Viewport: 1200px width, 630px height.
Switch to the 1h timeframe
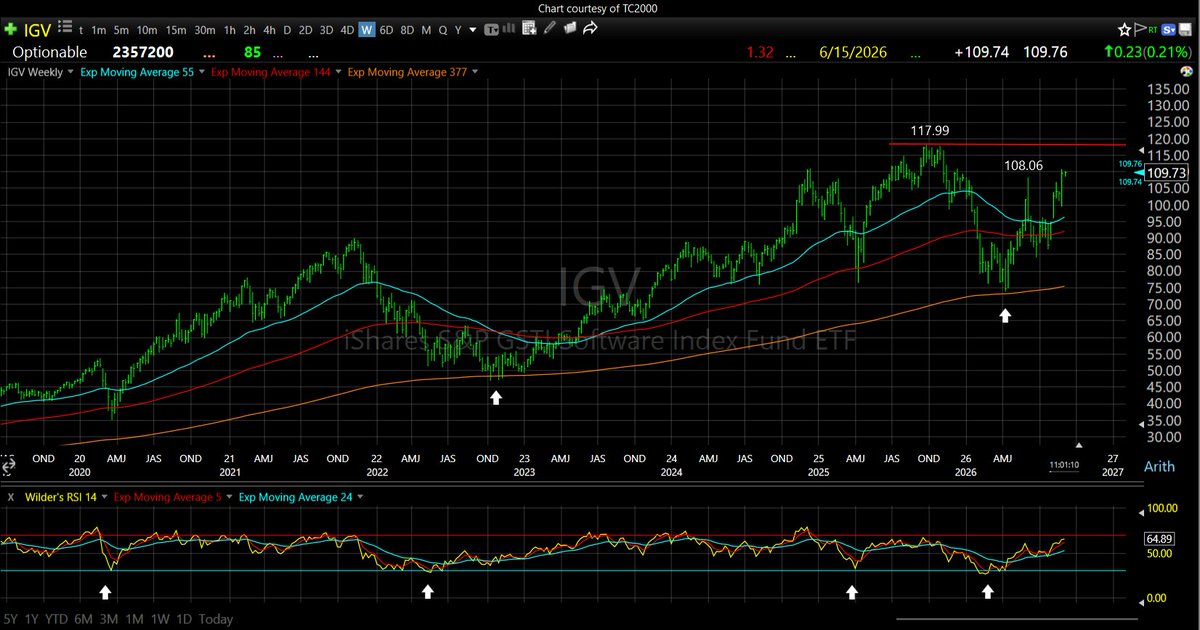(x=230, y=30)
